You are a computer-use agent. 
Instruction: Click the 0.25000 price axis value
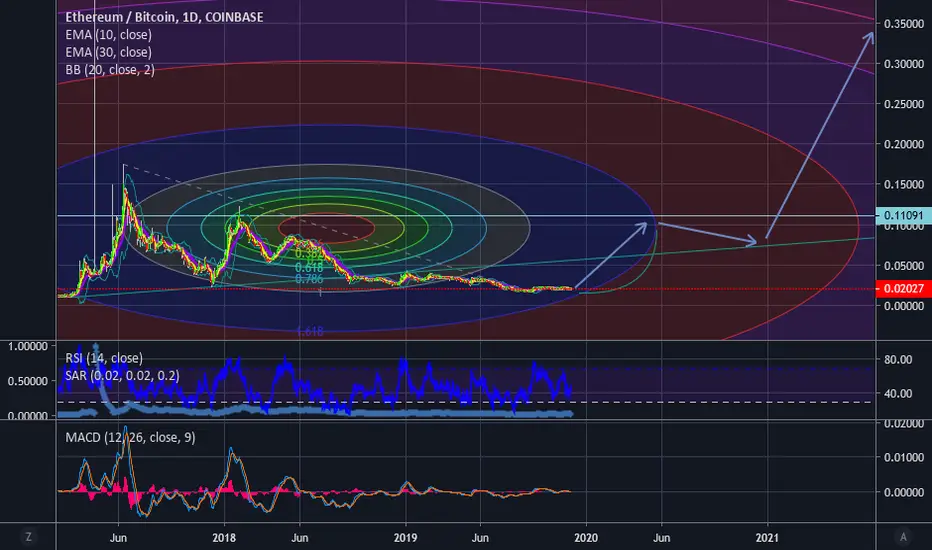tap(903, 104)
